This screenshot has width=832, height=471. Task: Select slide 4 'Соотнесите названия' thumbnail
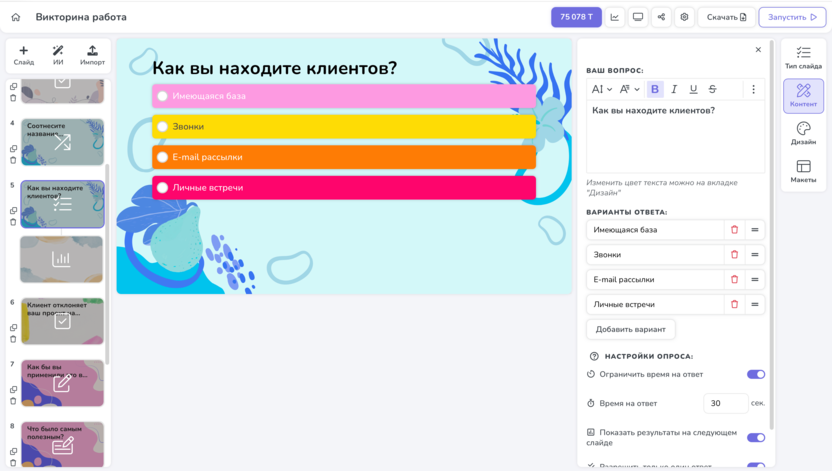point(63,142)
